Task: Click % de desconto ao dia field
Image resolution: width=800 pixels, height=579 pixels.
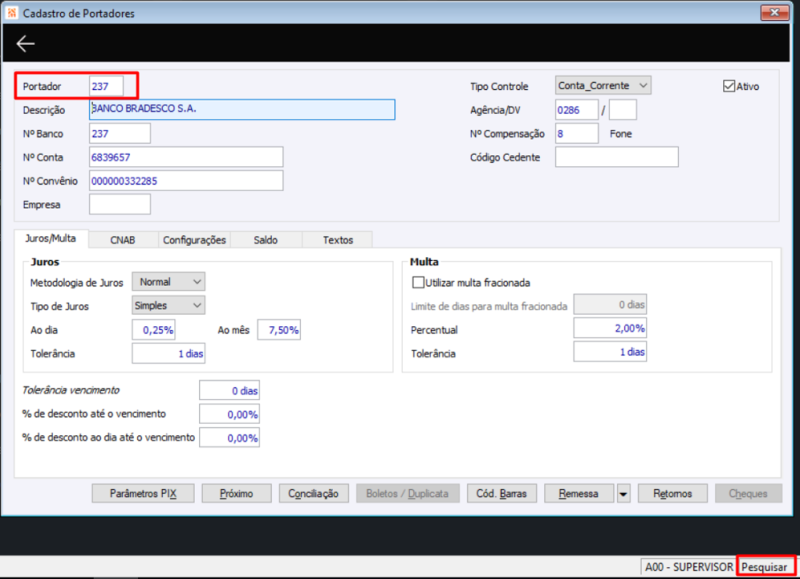Action: 230,437
